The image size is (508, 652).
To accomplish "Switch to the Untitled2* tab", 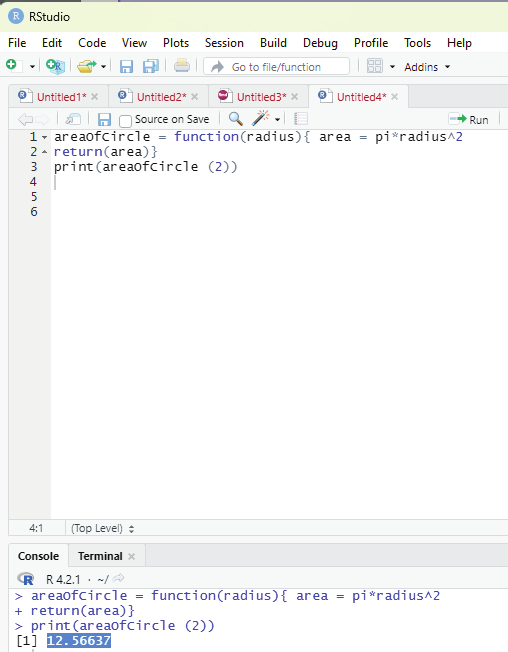I will tap(161, 97).
